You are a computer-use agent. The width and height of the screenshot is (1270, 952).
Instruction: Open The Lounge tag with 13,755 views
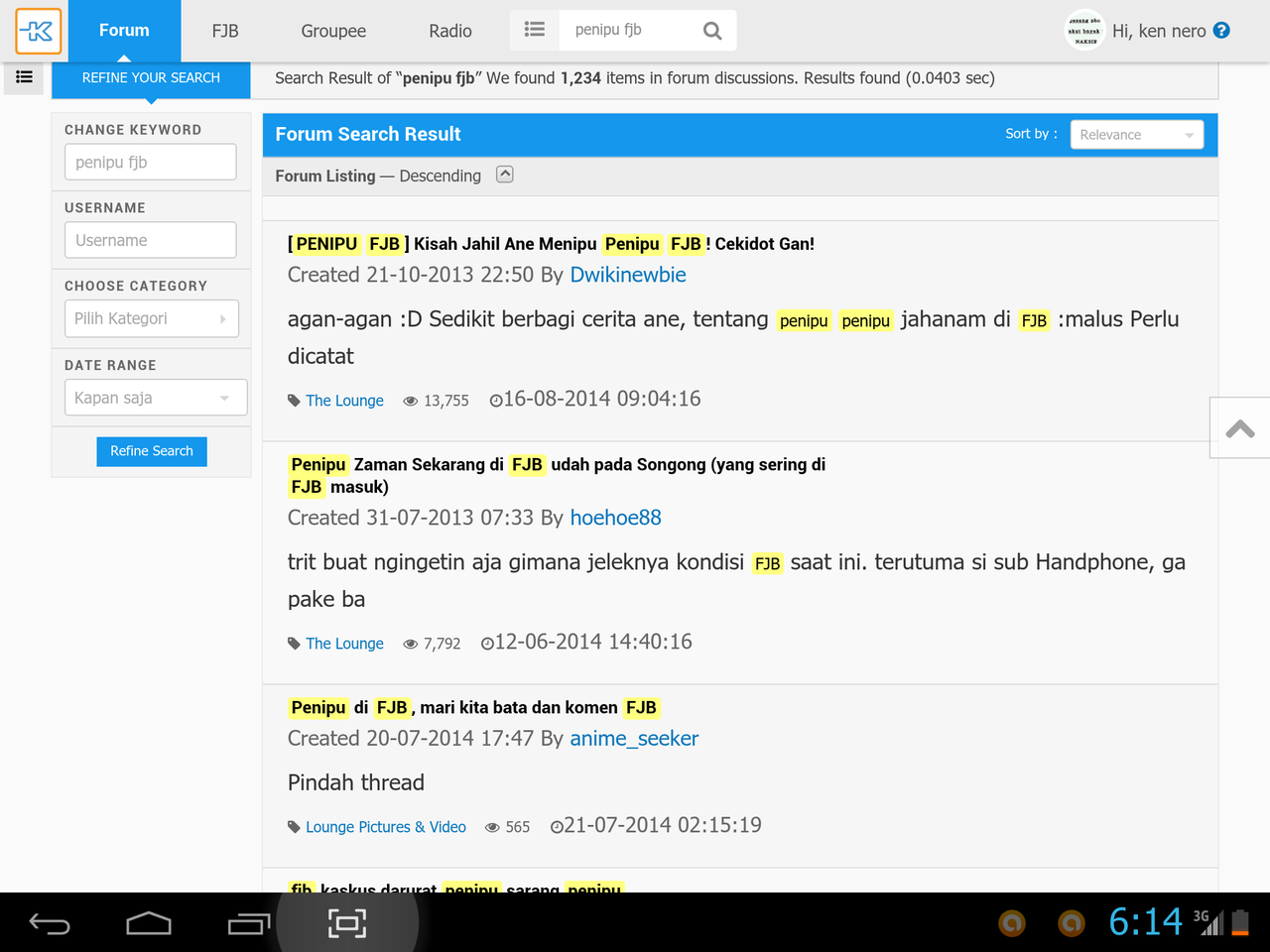344,401
